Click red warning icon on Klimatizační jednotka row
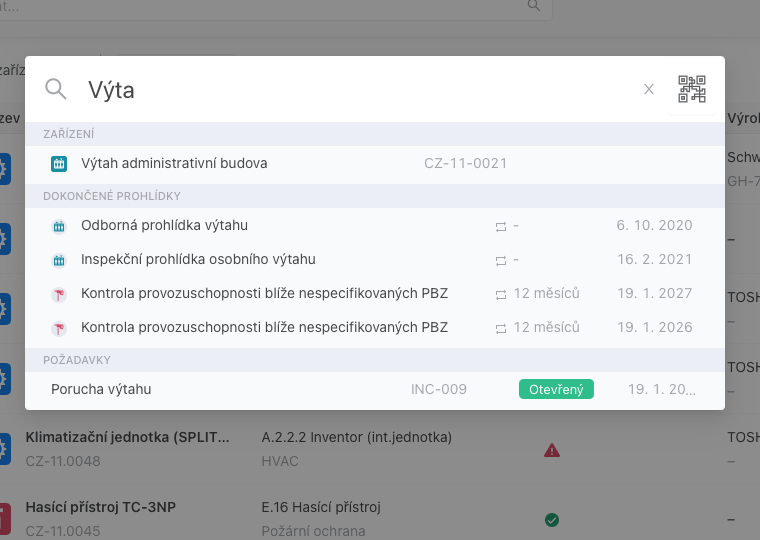This screenshot has width=760, height=540. [x=551, y=450]
